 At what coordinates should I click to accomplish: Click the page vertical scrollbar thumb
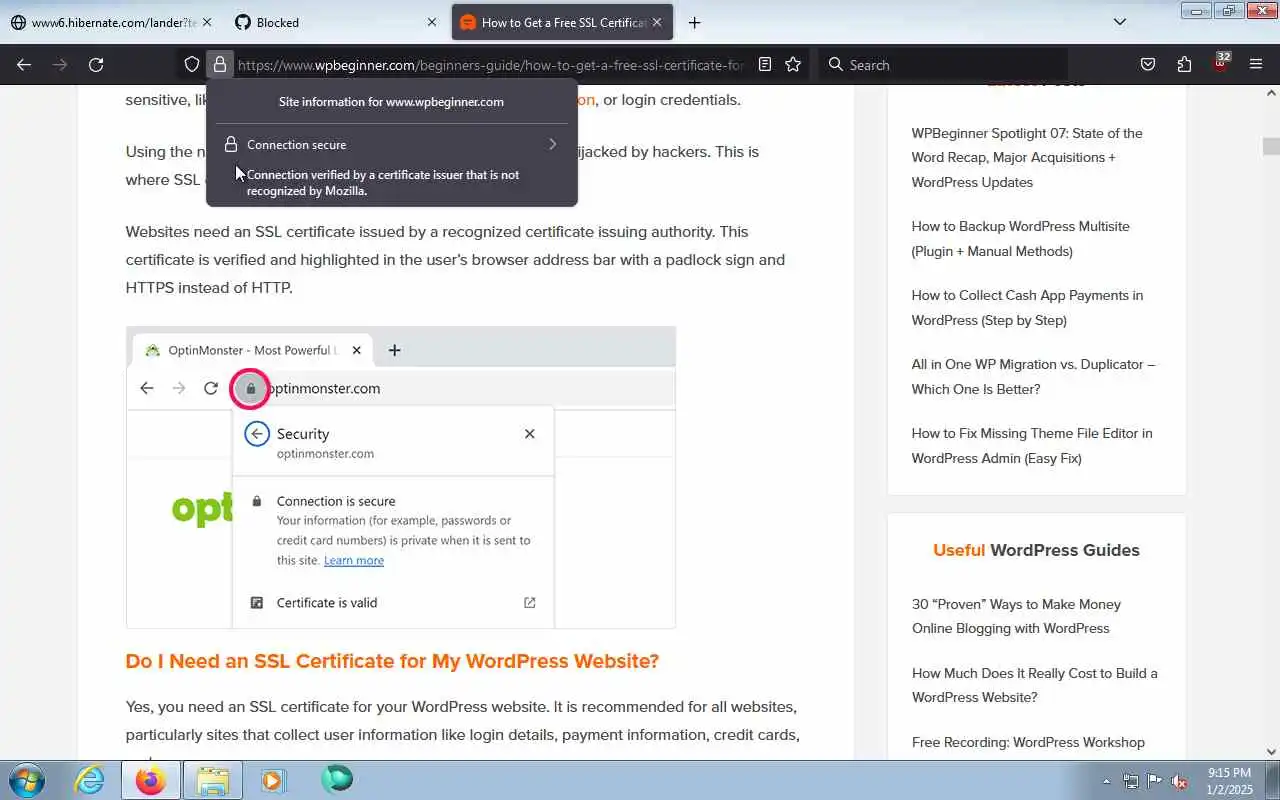(1271, 146)
